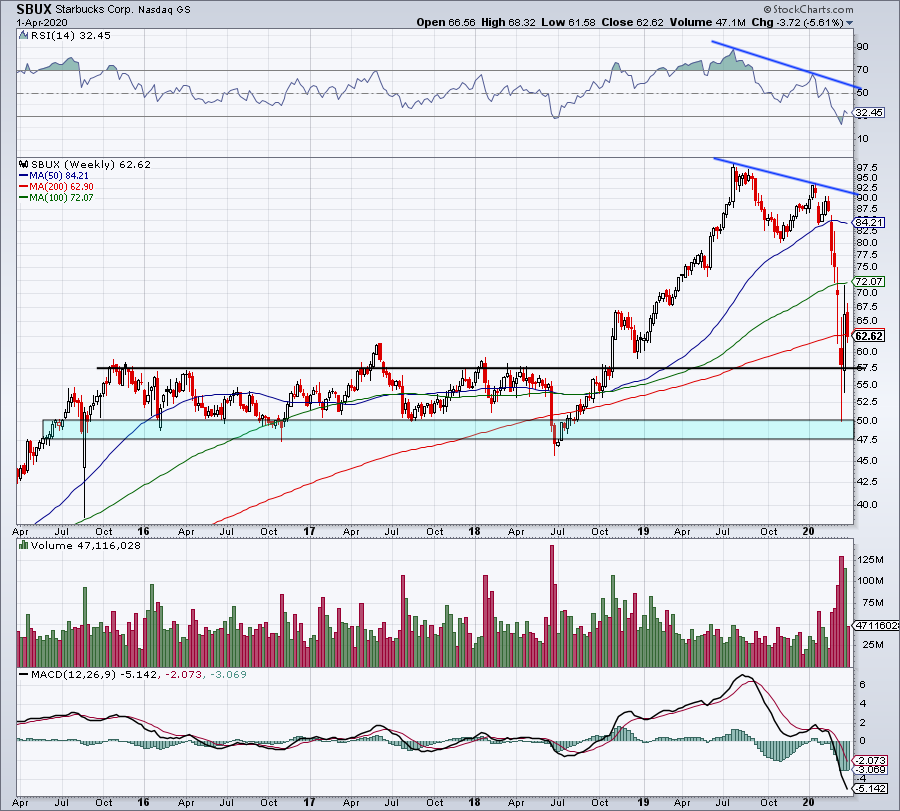Screen dimensions: 900x811
Task: Click the Volume 47.1M header value
Action: 707,23
